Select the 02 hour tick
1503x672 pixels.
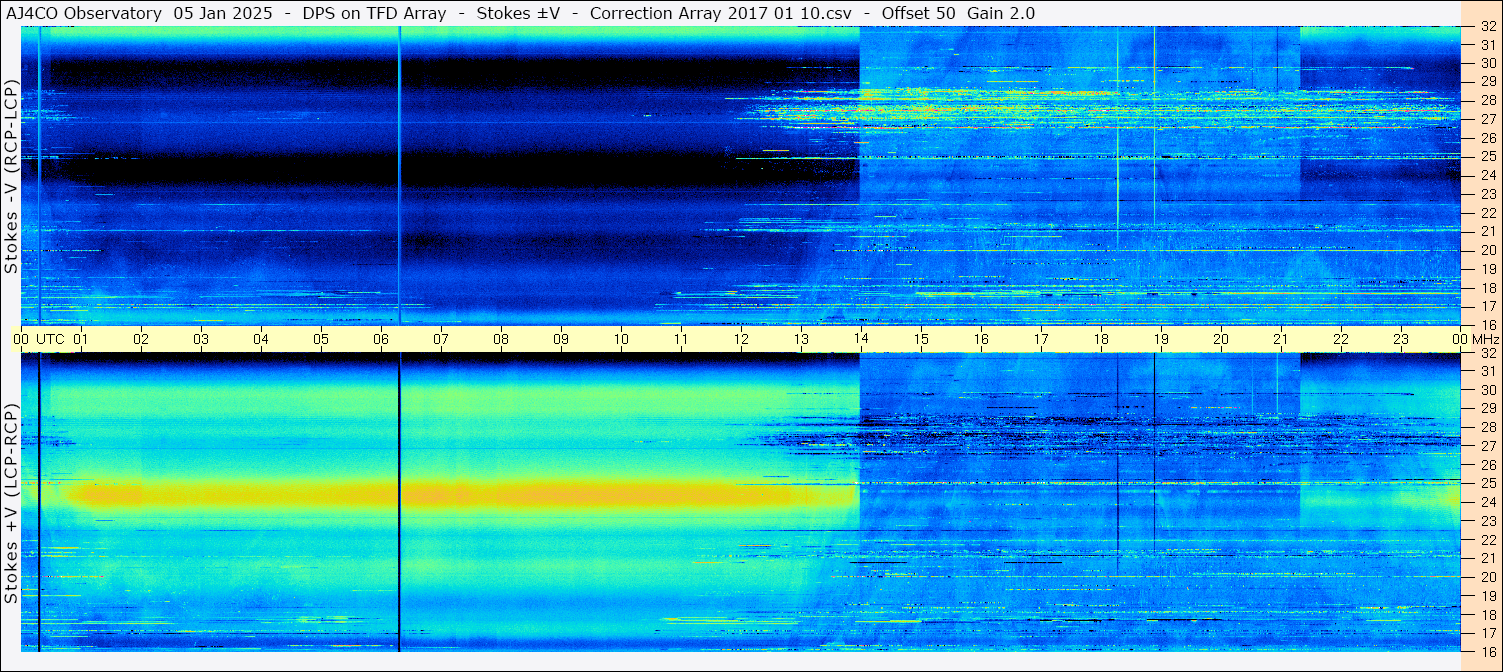tap(141, 339)
